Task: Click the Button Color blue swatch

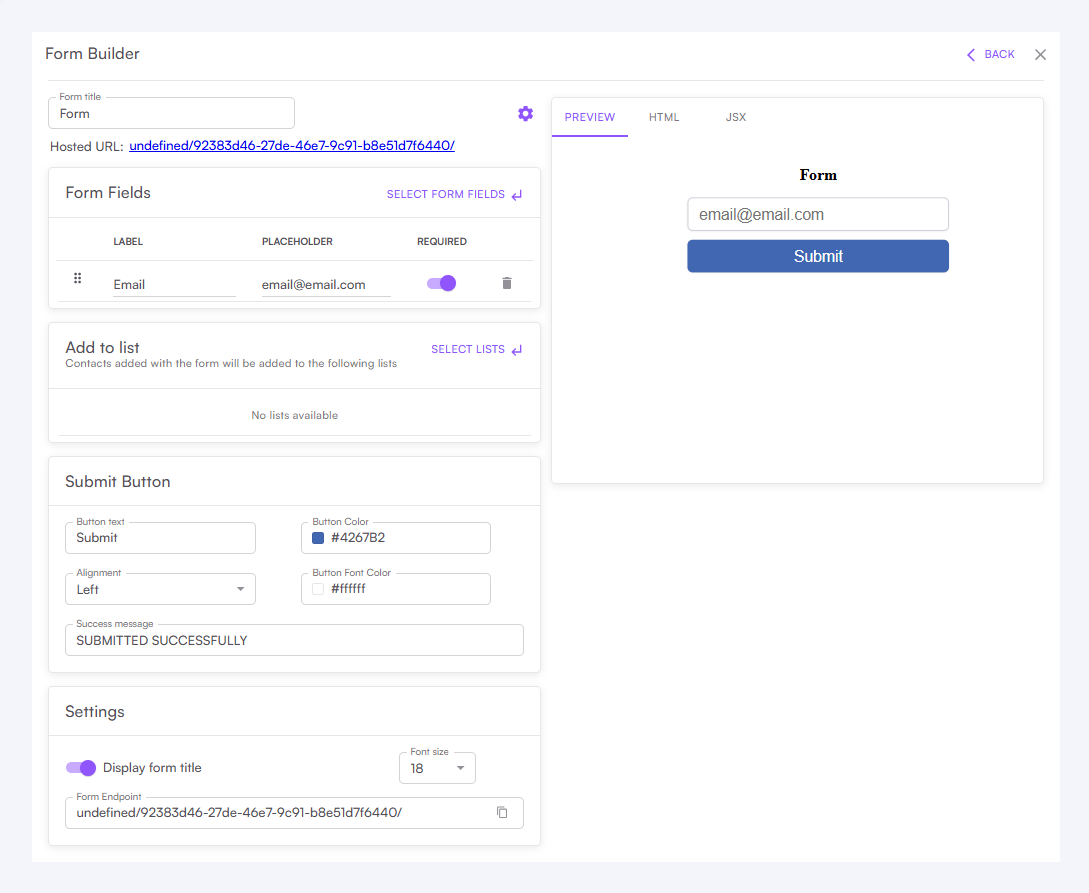Action: [x=318, y=538]
